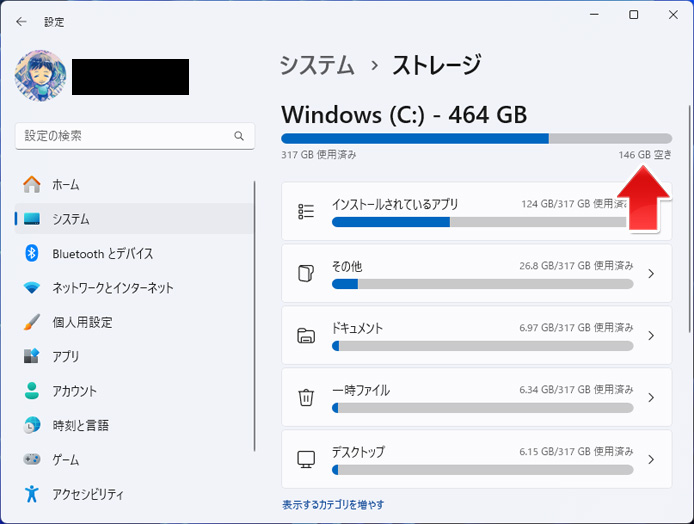This screenshot has height=524, width=694.
Task: Expand ドキュメント storage category chevron
Action: click(651, 335)
